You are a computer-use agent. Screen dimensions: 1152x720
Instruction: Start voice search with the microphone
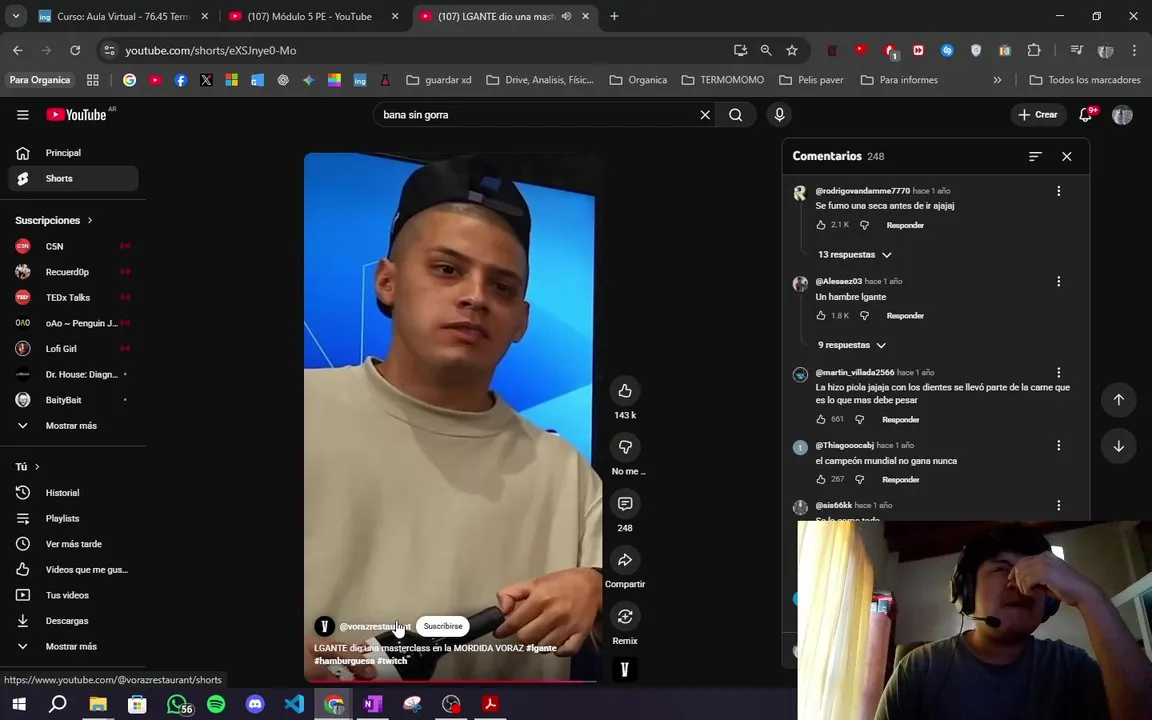click(780, 115)
